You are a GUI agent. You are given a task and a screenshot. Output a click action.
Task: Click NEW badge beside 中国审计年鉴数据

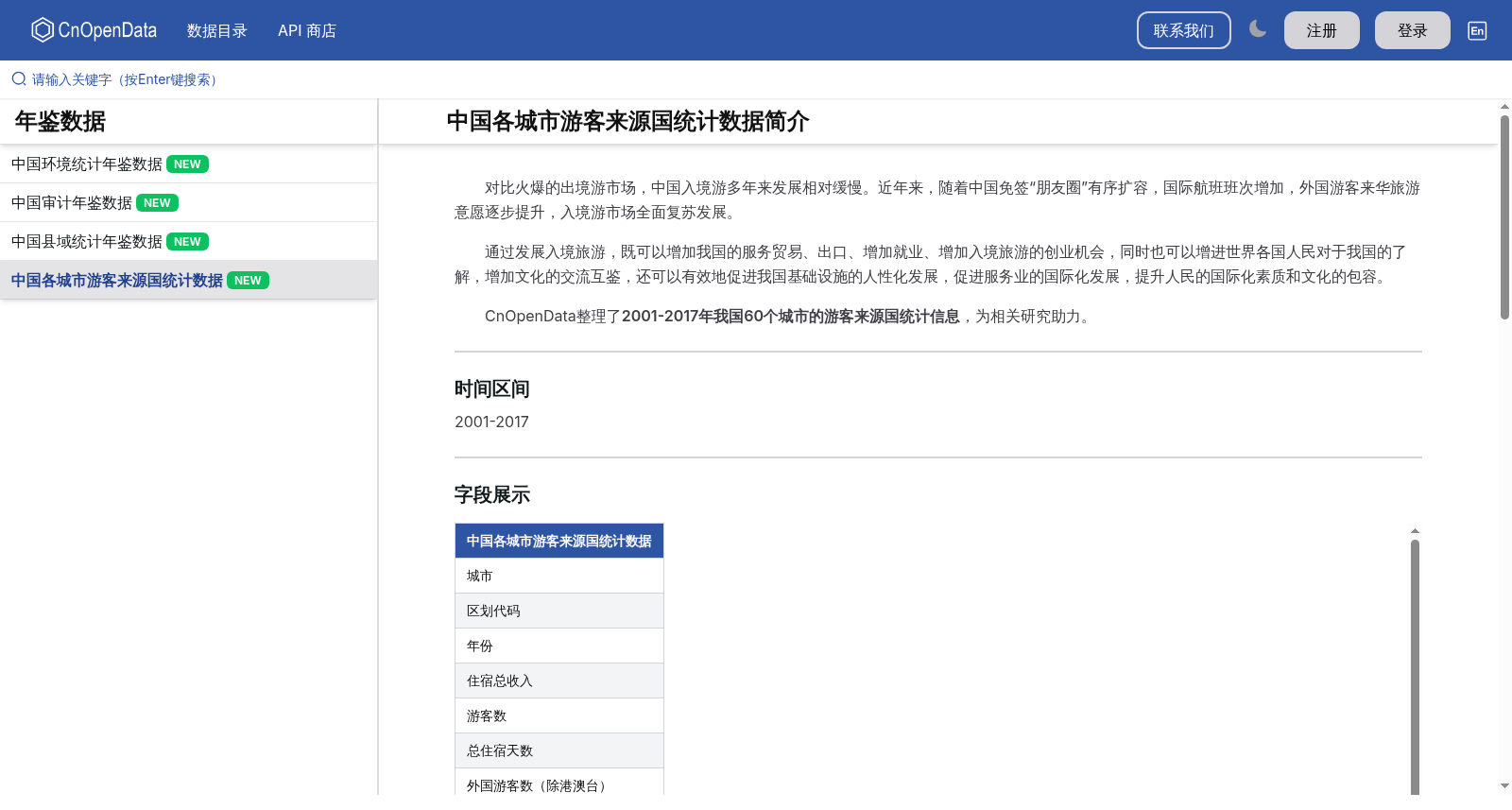(157, 203)
